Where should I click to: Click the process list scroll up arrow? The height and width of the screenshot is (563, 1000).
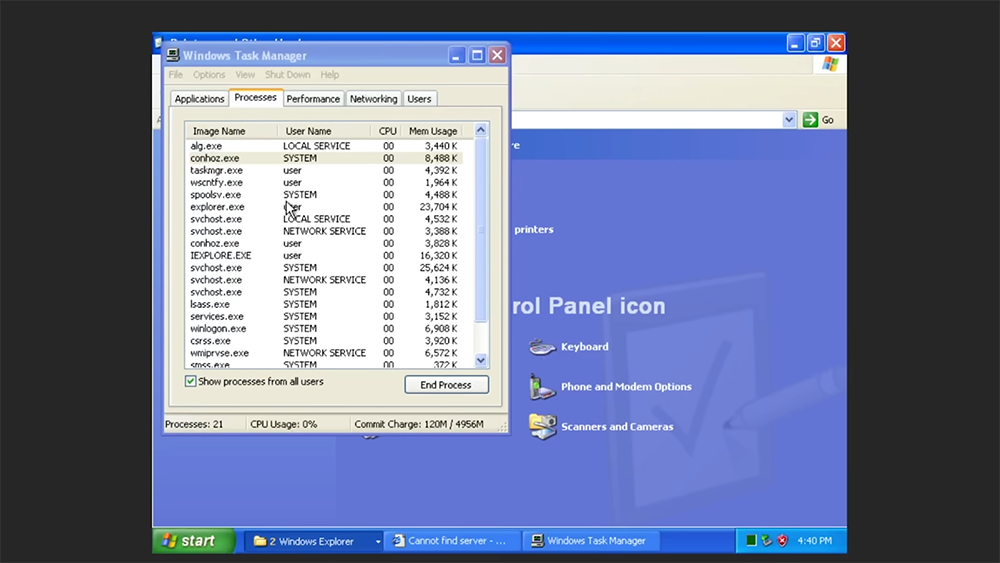coord(481,130)
